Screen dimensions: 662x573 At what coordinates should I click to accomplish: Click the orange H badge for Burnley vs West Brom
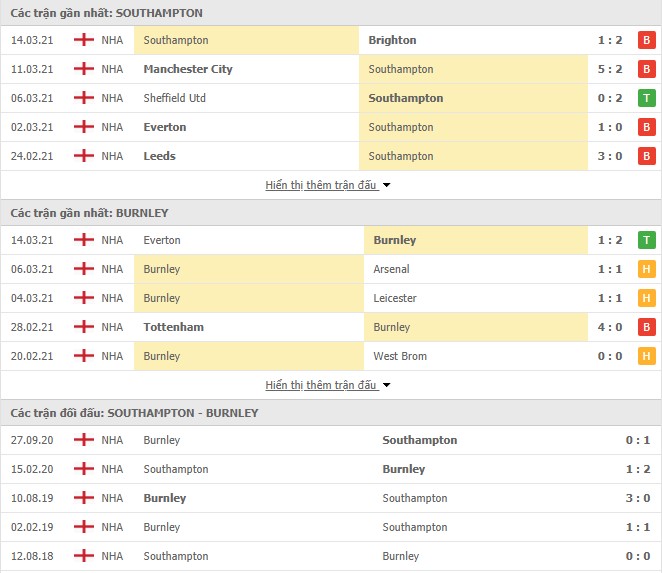(x=646, y=356)
